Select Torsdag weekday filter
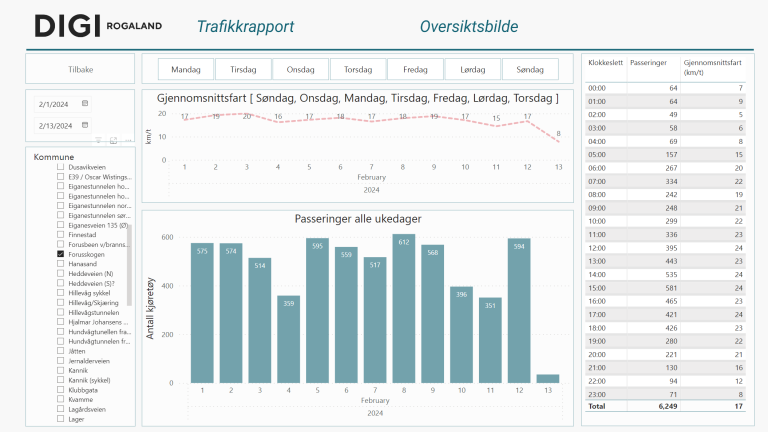 click(x=358, y=69)
